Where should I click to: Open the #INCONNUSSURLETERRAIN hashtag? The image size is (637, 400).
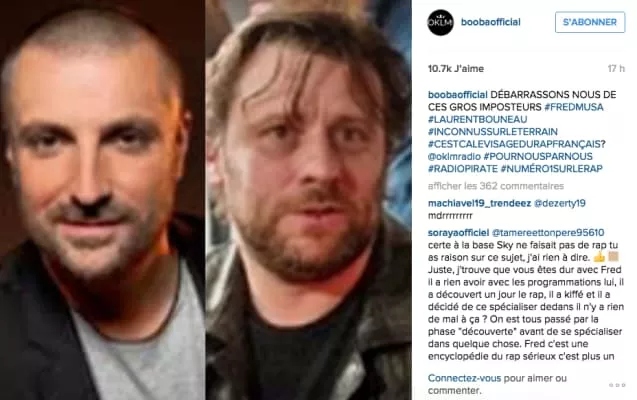click(492, 132)
